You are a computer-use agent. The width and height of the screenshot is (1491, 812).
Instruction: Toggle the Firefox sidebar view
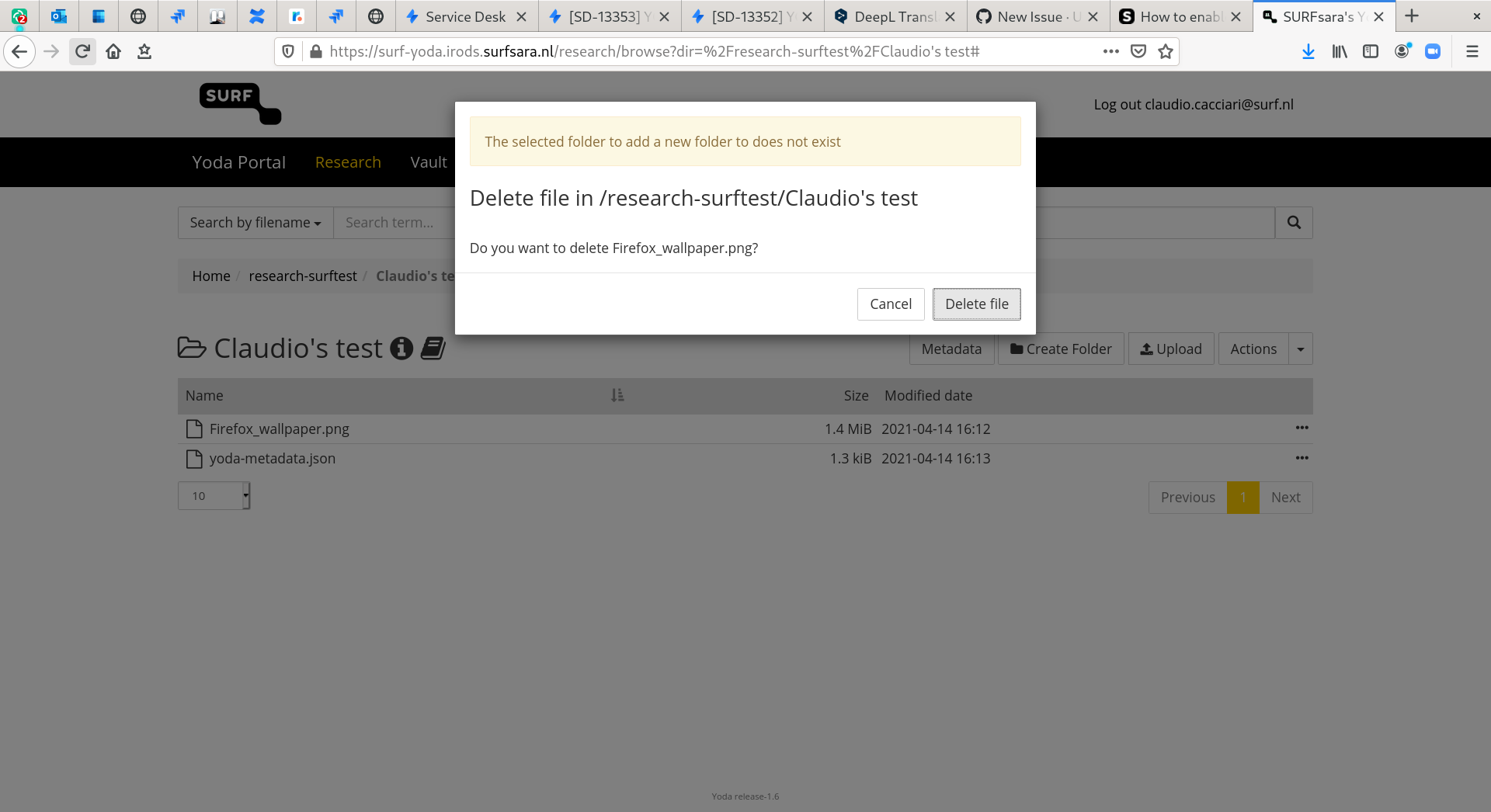coord(1371,52)
